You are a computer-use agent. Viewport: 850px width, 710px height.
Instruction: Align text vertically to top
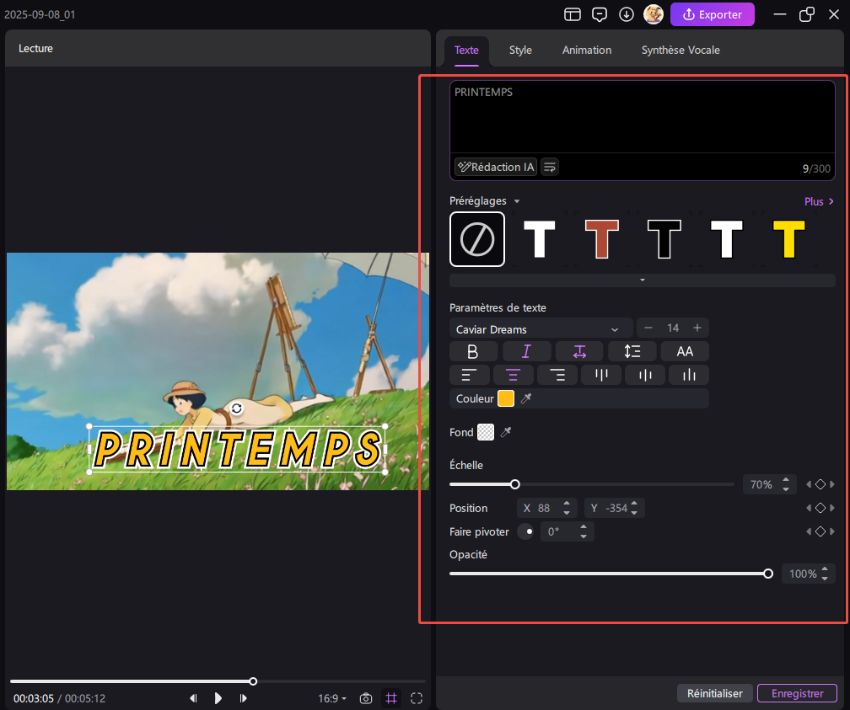pyautogui.click(x=601, y=375)
